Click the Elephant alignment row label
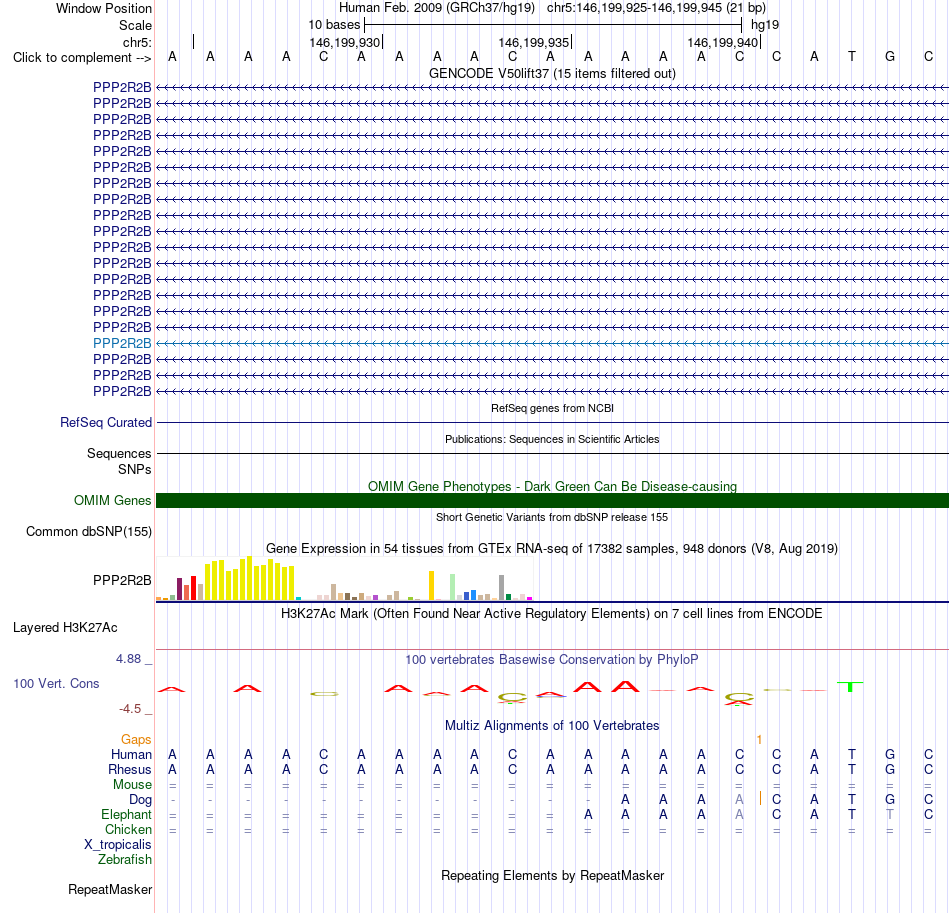 pyautogui.click(x=126, y=815)
